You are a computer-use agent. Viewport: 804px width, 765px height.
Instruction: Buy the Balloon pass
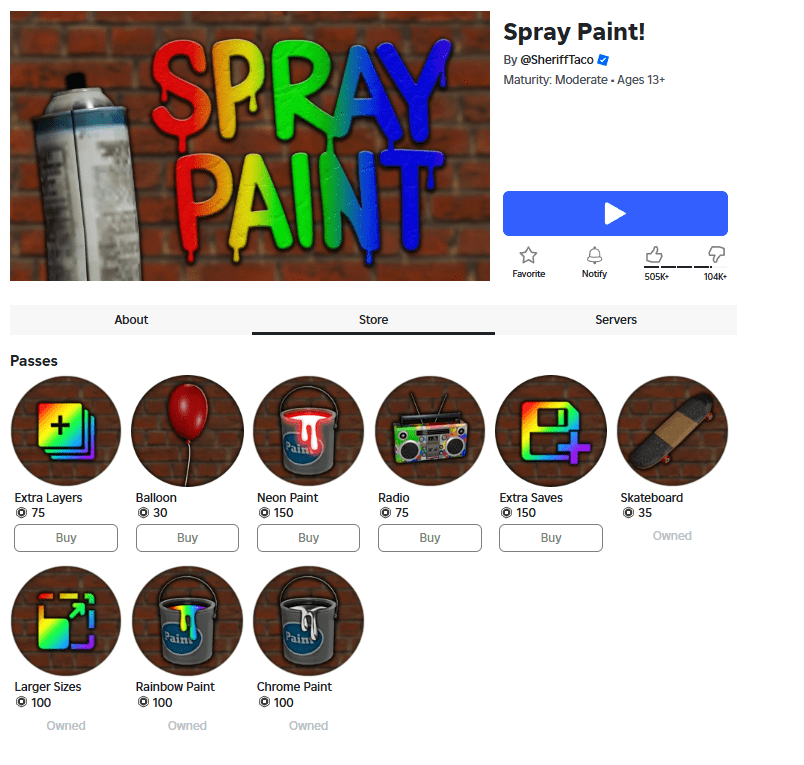[187, 538]
